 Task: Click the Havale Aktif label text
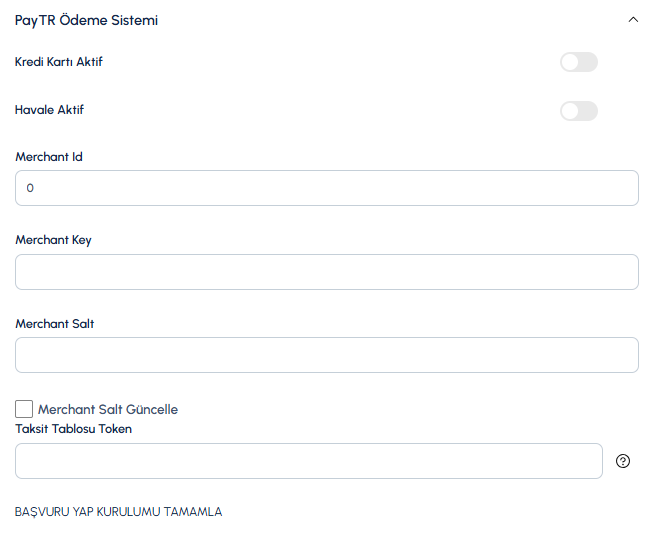pos(49,110)
